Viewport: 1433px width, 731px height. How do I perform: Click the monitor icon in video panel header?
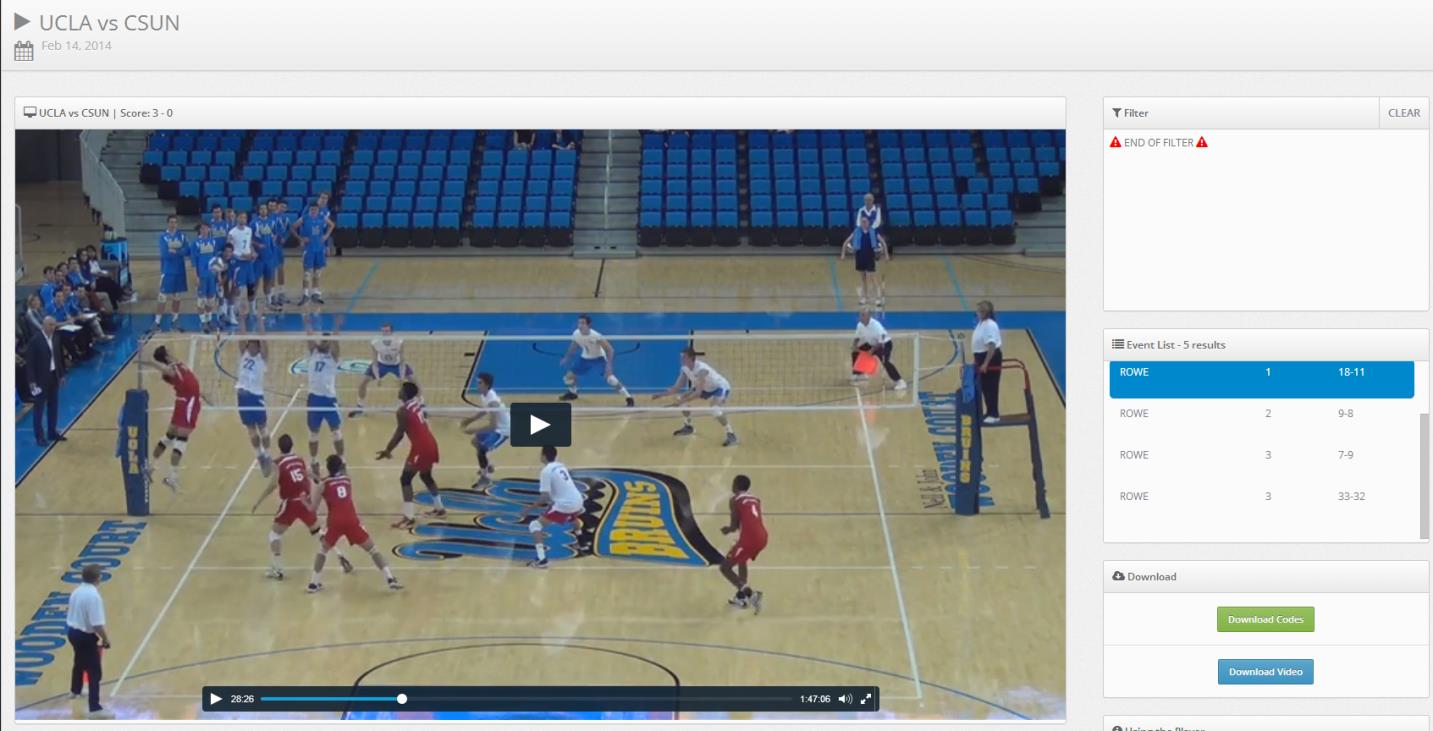(30, 113)
